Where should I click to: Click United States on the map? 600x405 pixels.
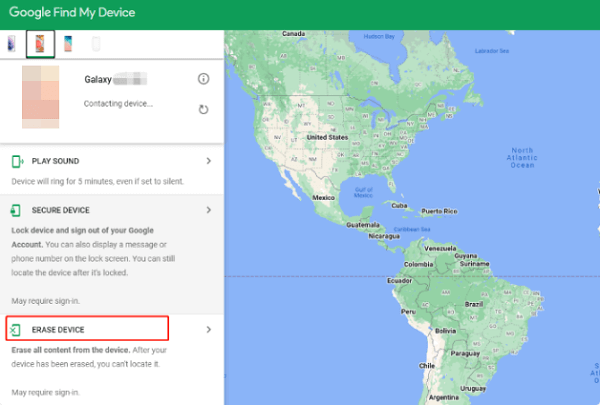point(327,137)
